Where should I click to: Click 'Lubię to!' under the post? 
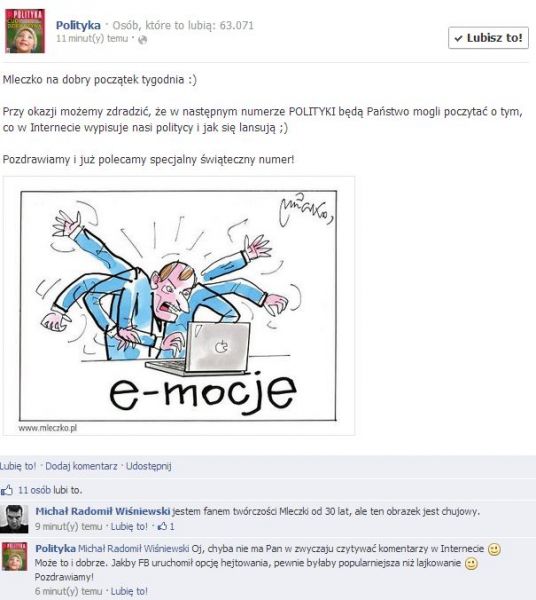click(x=18, y=466)
